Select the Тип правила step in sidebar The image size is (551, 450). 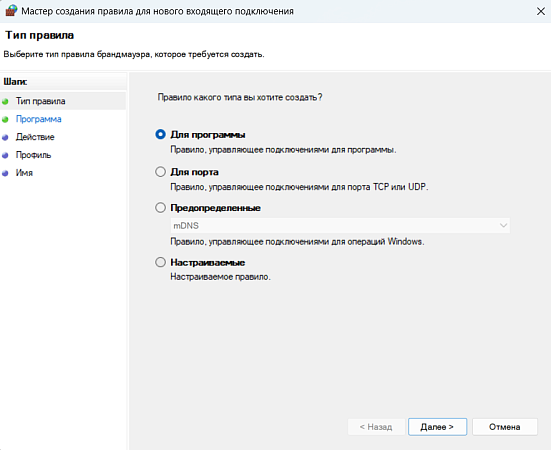pyautogui.click(x=40, y=102)
